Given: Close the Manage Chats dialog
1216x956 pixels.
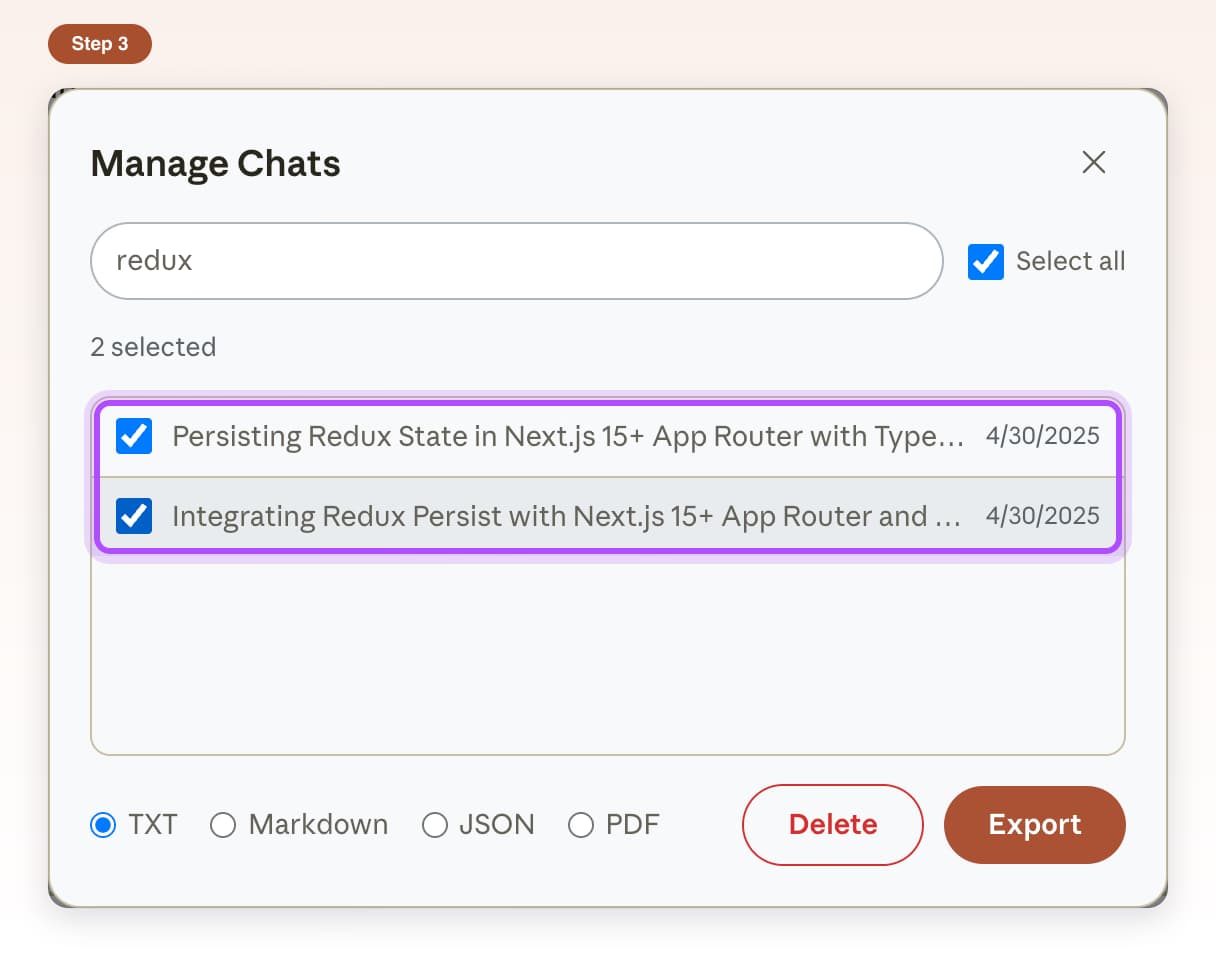Looking at the screenshot, I should pyautogui.click(x=1094, y=162).
